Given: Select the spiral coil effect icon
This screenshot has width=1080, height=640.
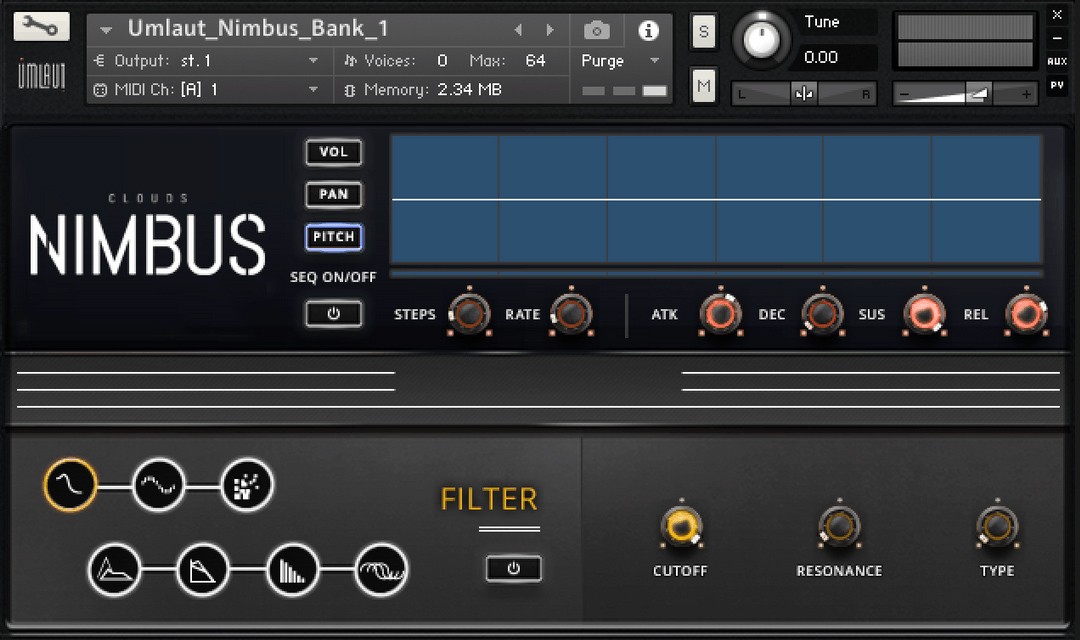Looking at the screenshot, I should [x=381, y=570].
